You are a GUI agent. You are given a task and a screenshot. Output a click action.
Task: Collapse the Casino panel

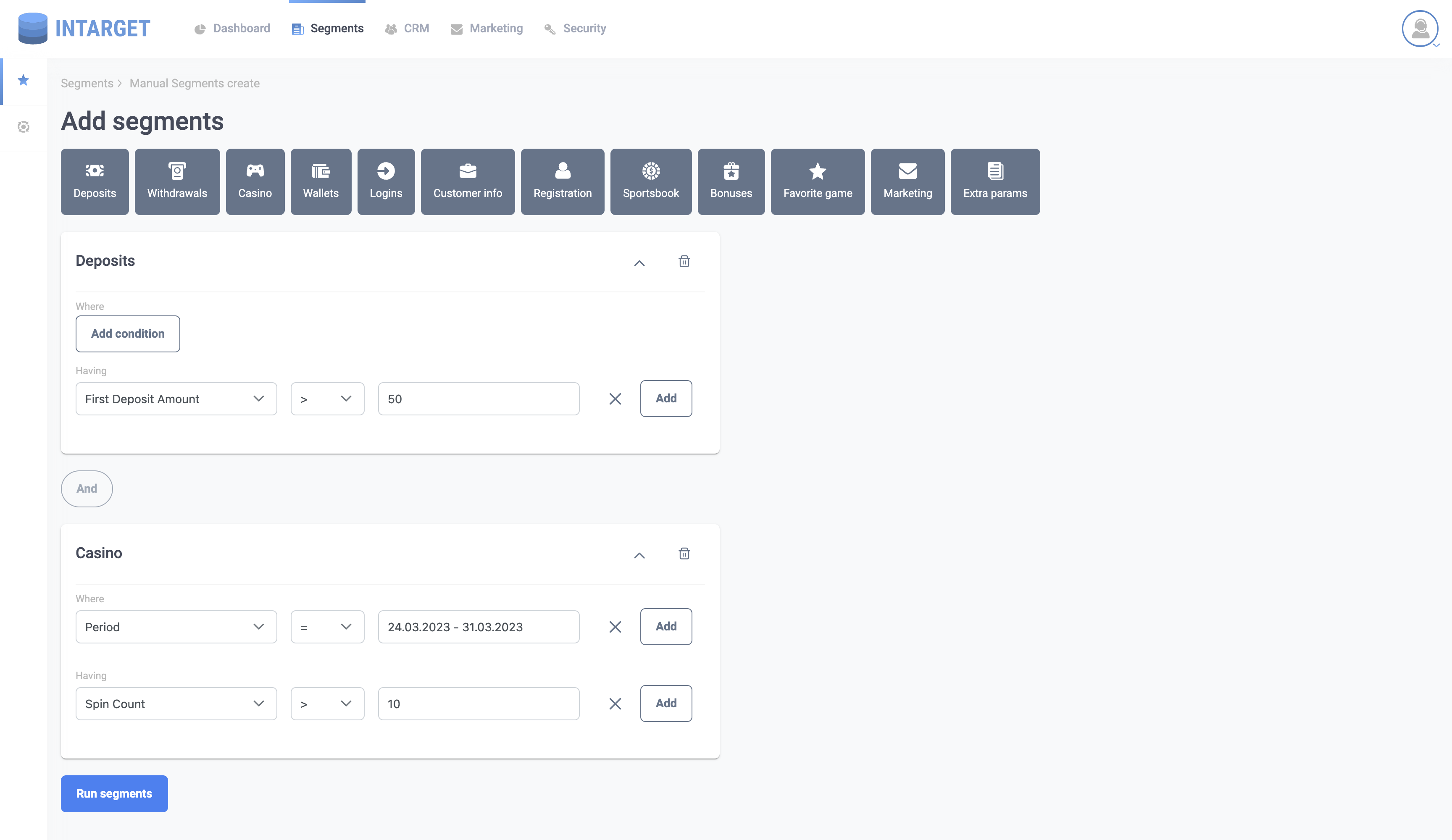[639, 555]
